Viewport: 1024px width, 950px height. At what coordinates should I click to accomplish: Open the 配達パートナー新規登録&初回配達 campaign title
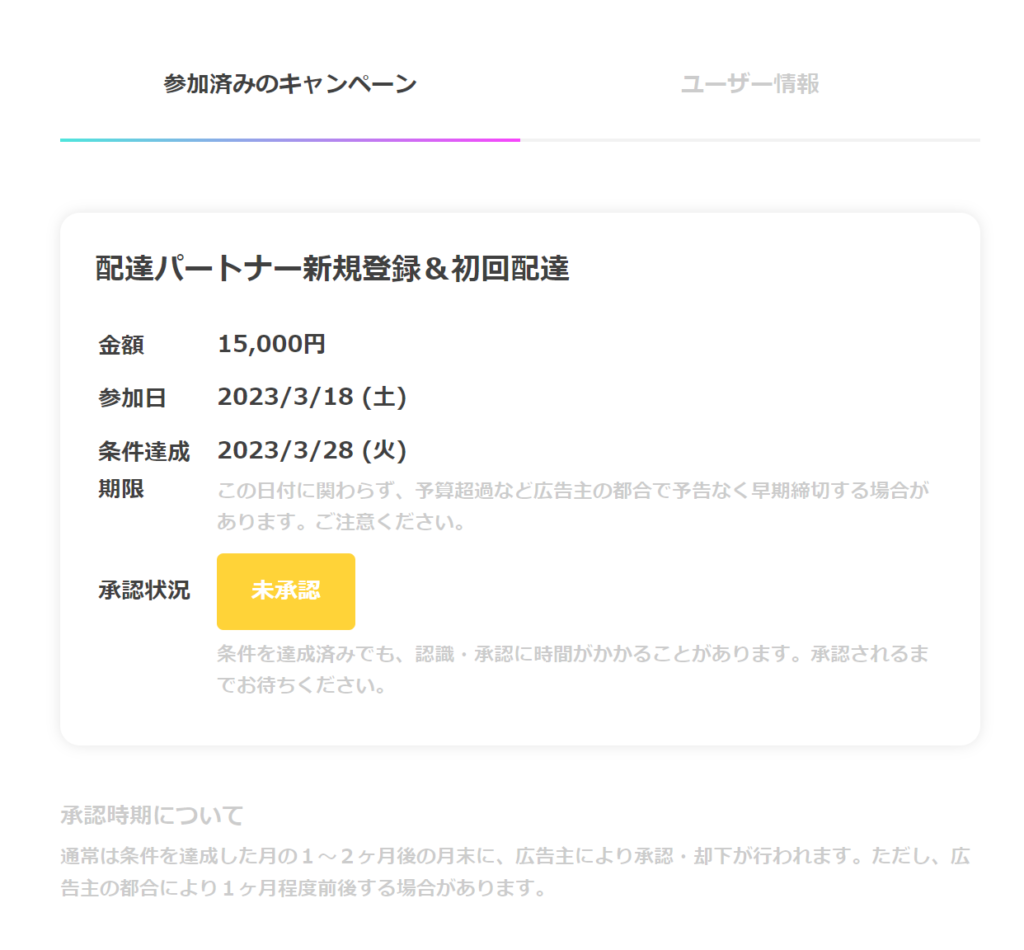332,268
